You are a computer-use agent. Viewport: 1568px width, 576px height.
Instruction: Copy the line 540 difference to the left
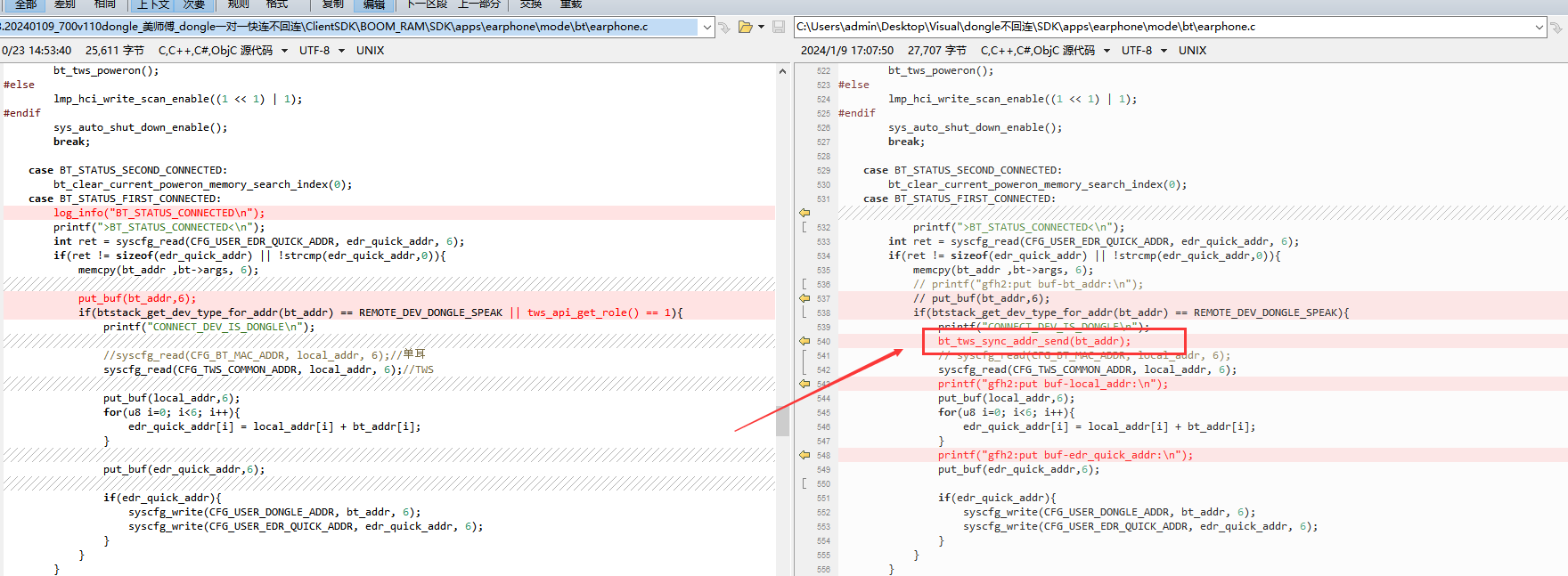[804, 341]
